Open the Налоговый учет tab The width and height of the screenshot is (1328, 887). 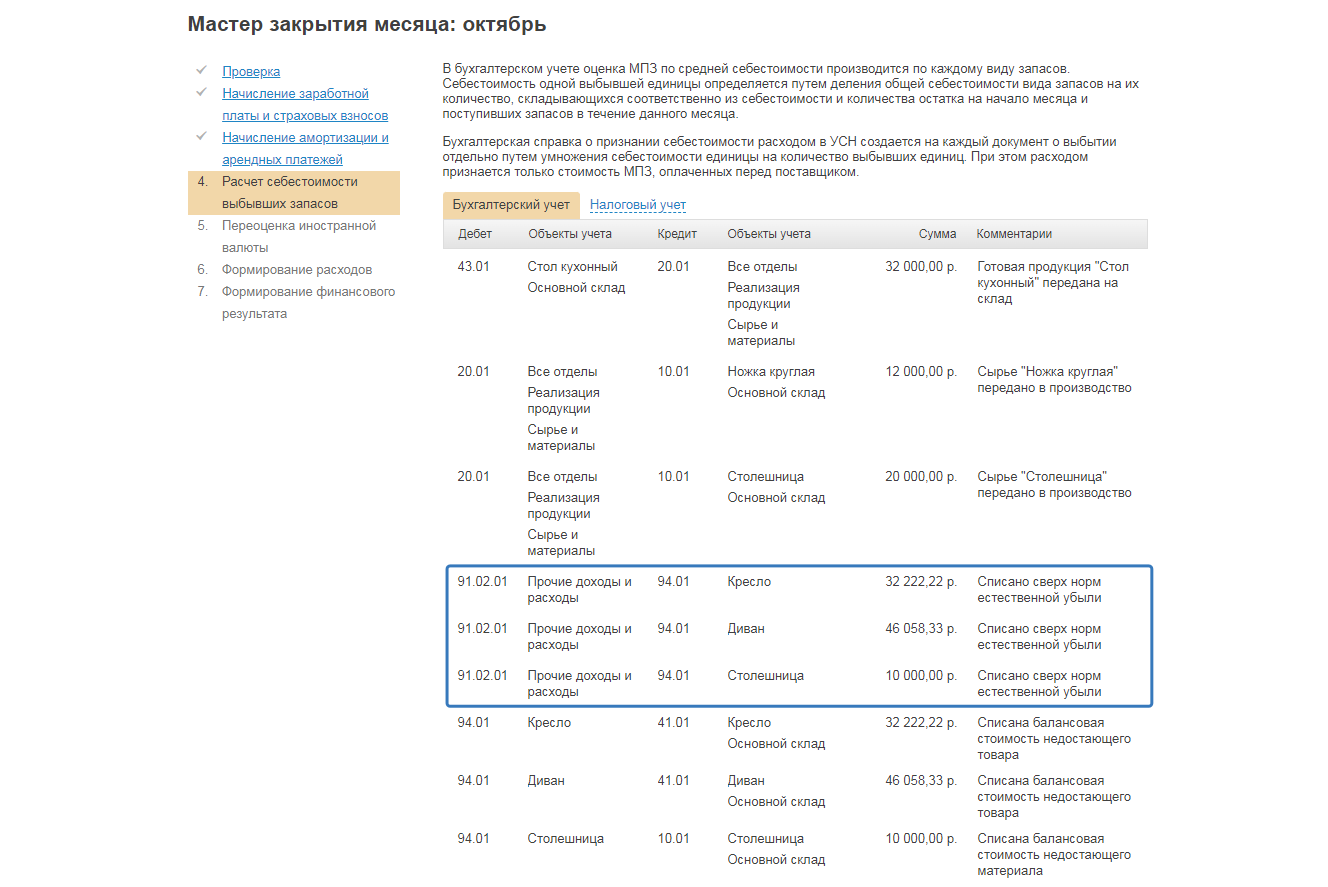(638, 205)
